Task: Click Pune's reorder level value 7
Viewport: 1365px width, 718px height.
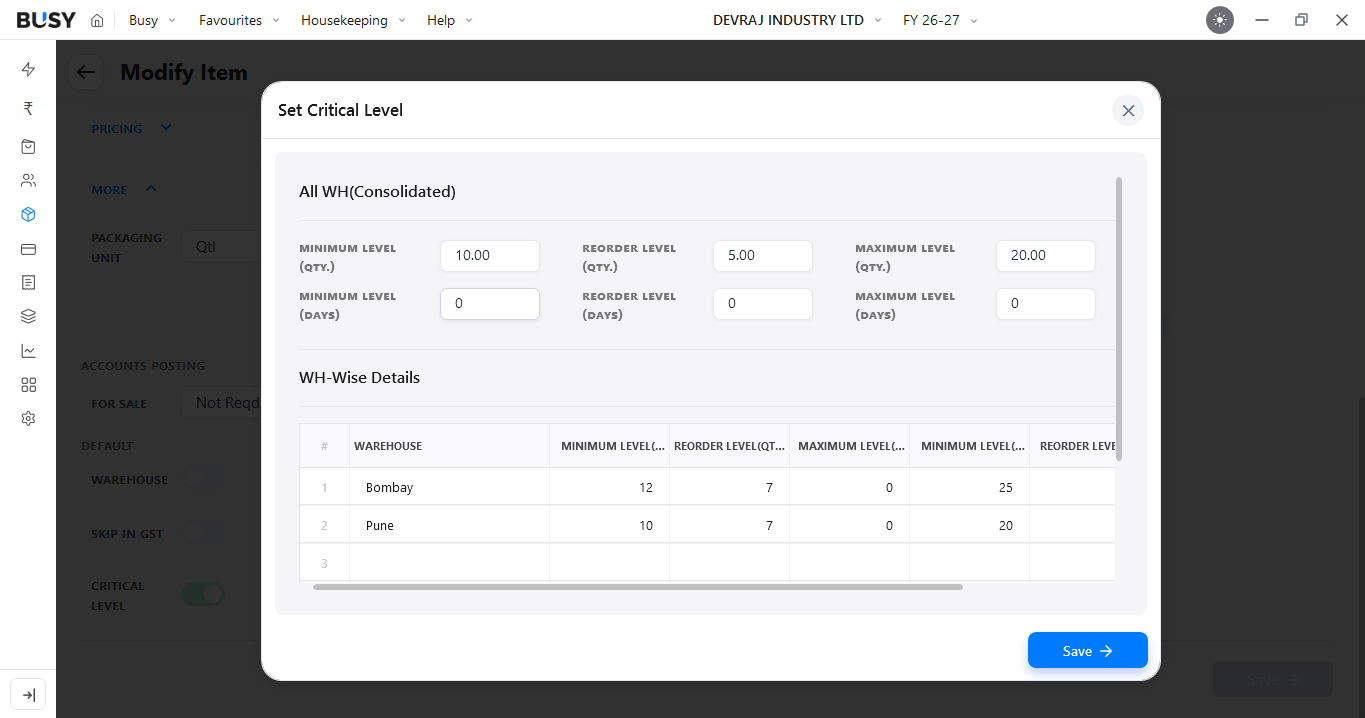Action: pyautogui.click(x=729, y=525)
